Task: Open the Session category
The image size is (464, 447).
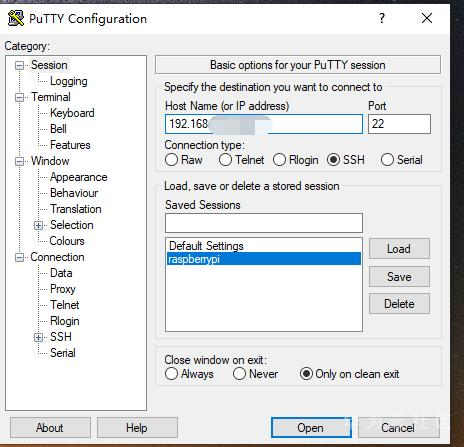Action: (49, 65)
